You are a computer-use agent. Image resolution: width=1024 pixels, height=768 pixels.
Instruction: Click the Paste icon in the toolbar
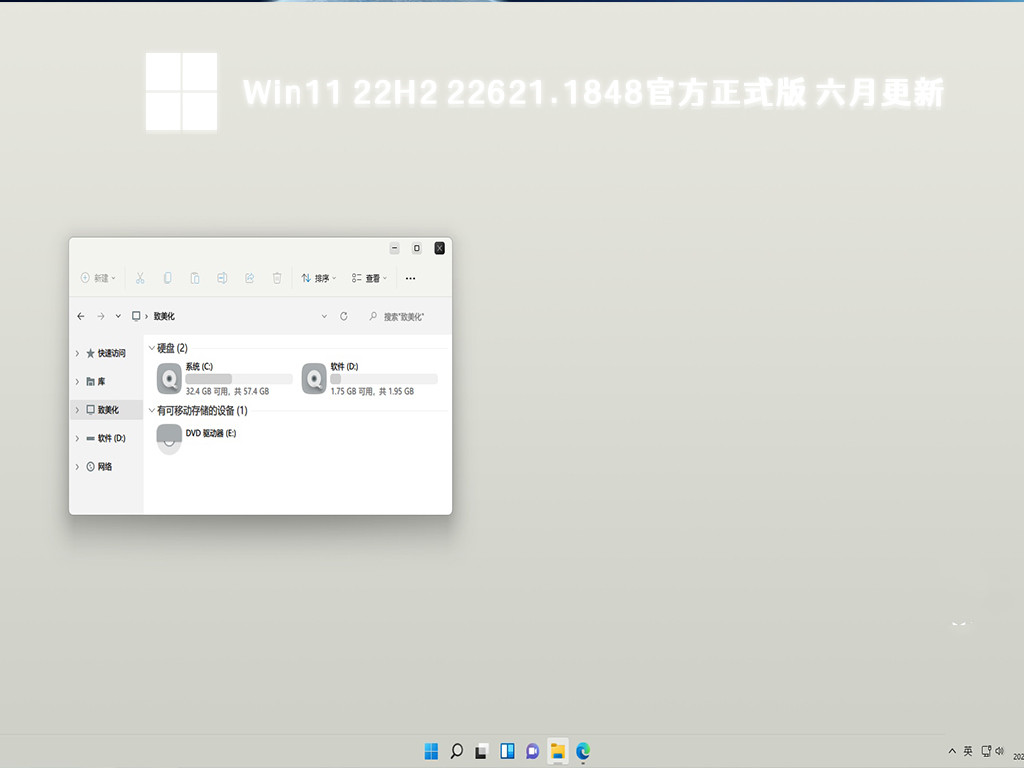(196, 278)
